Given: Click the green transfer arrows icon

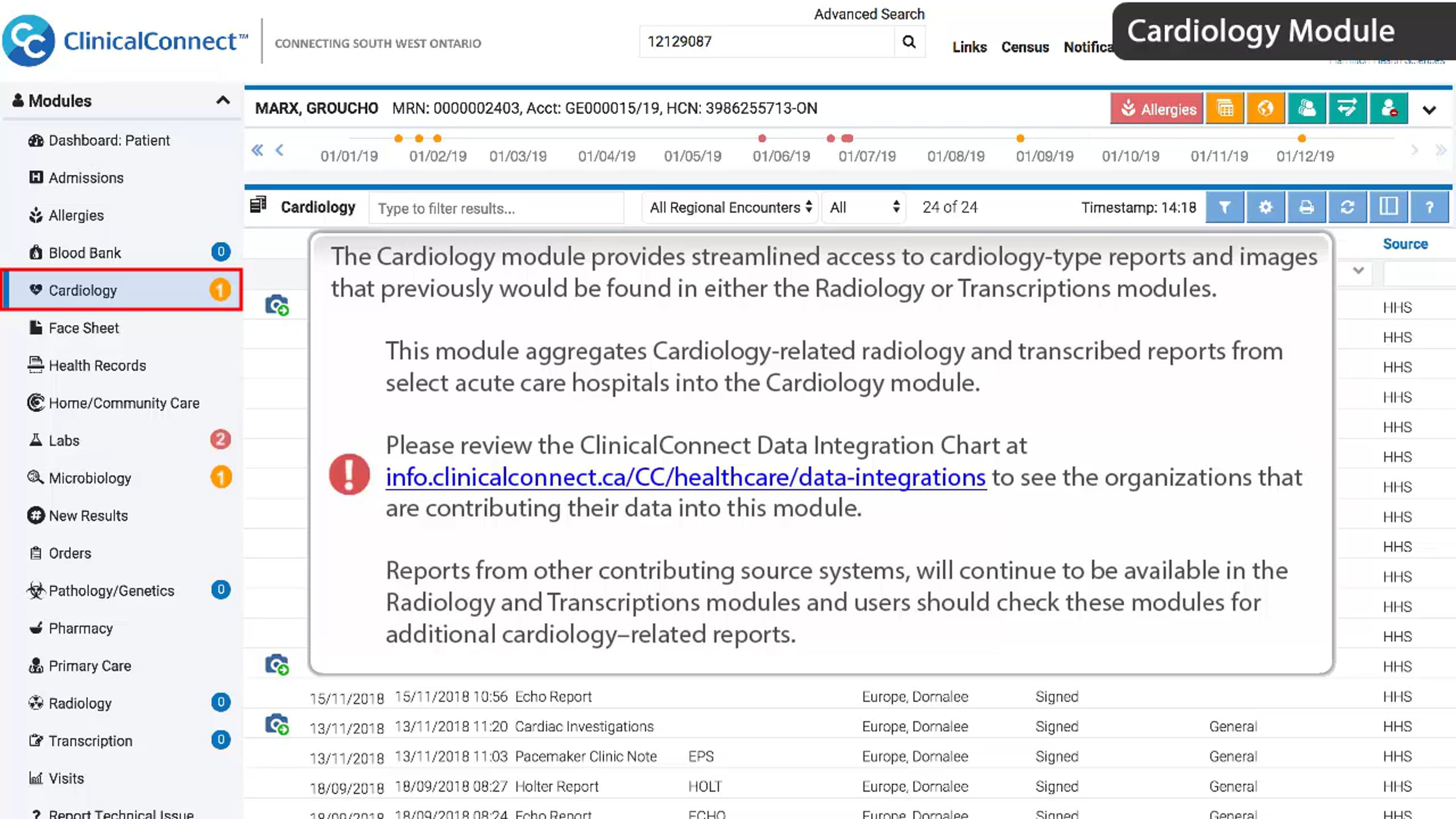Looking at the screenshot, I should (1347, 109).
